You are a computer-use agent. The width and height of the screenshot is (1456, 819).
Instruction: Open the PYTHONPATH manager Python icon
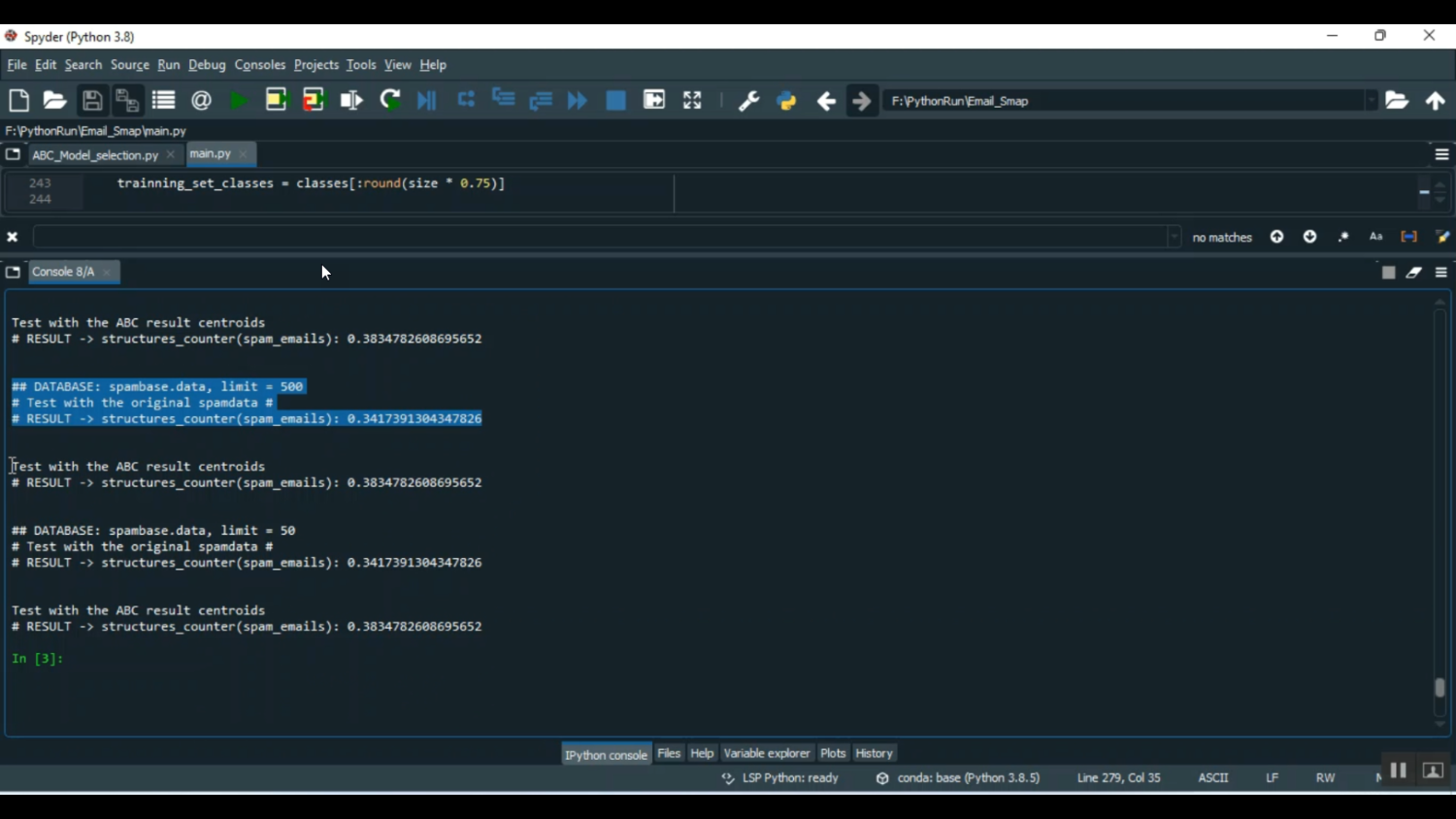click(x=786, y=101)
